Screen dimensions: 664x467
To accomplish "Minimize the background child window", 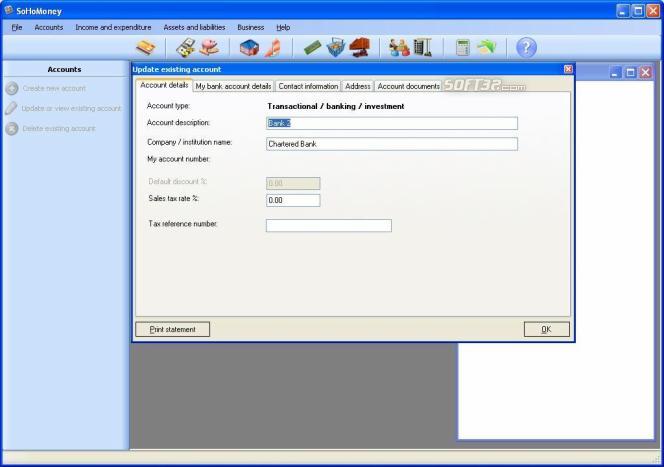I will [x=616, y=72].
